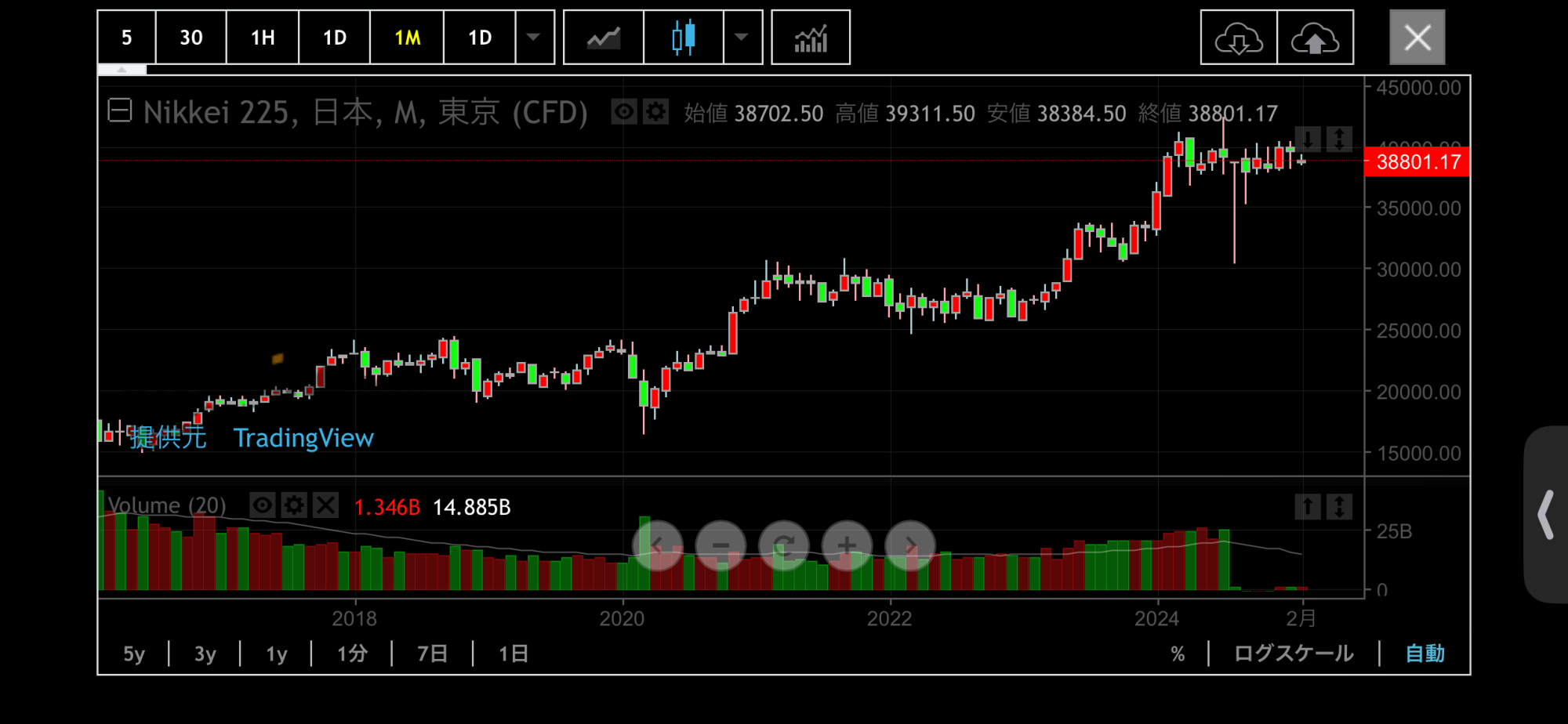Toggle Volume indicator visibility eye

coord(263,505)
